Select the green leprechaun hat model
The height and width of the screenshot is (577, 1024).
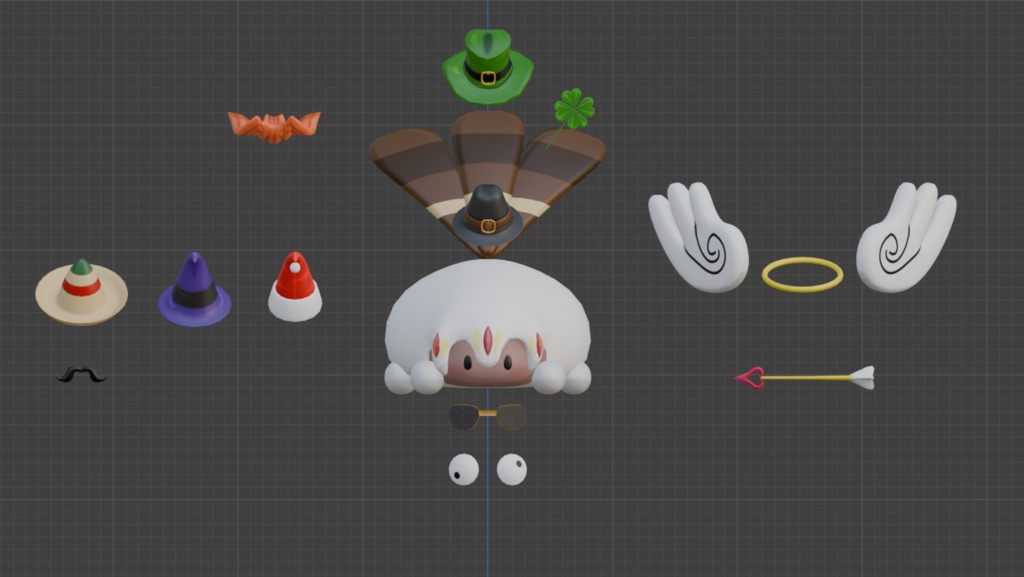[x=488, y=67]
